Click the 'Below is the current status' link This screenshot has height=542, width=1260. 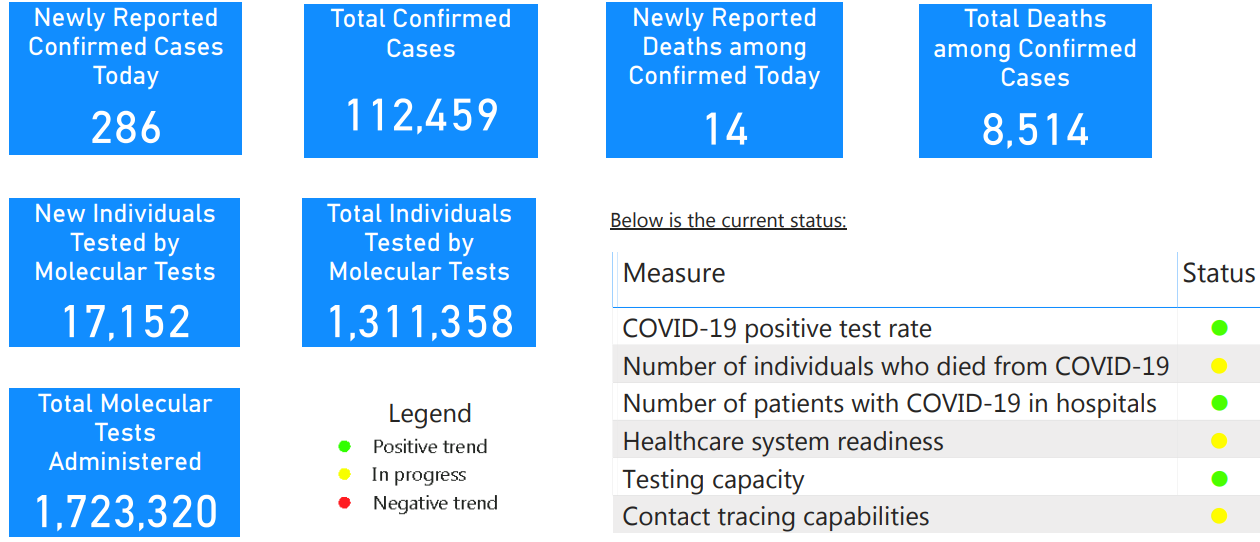point(728,221)
